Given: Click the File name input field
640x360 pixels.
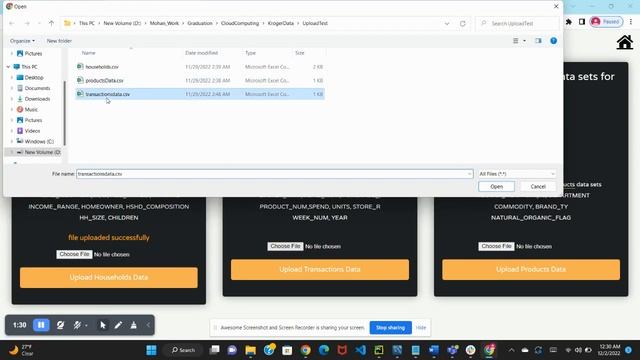Looking at the screenshot, I should point(274,174).
